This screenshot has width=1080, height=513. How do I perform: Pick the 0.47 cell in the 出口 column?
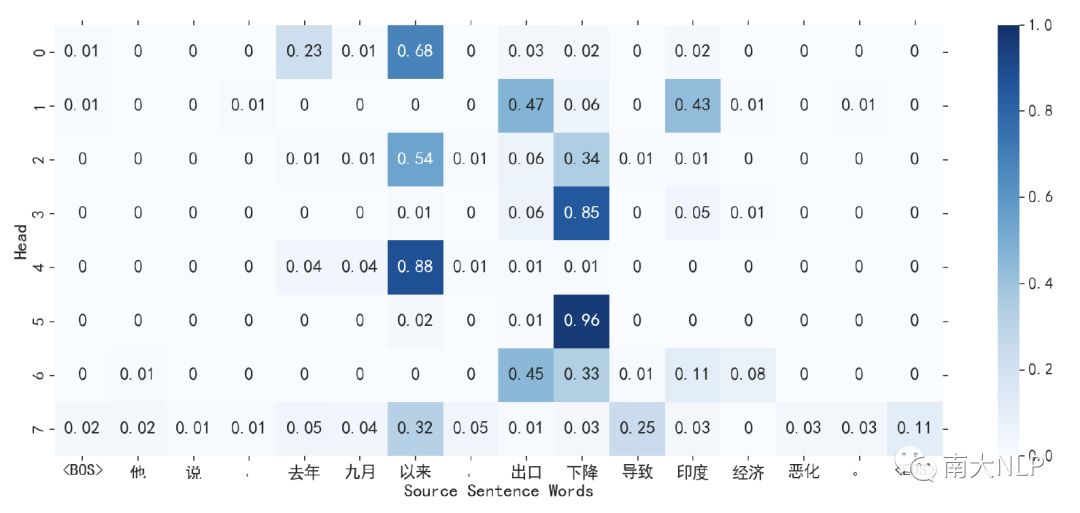click(526, 105)
